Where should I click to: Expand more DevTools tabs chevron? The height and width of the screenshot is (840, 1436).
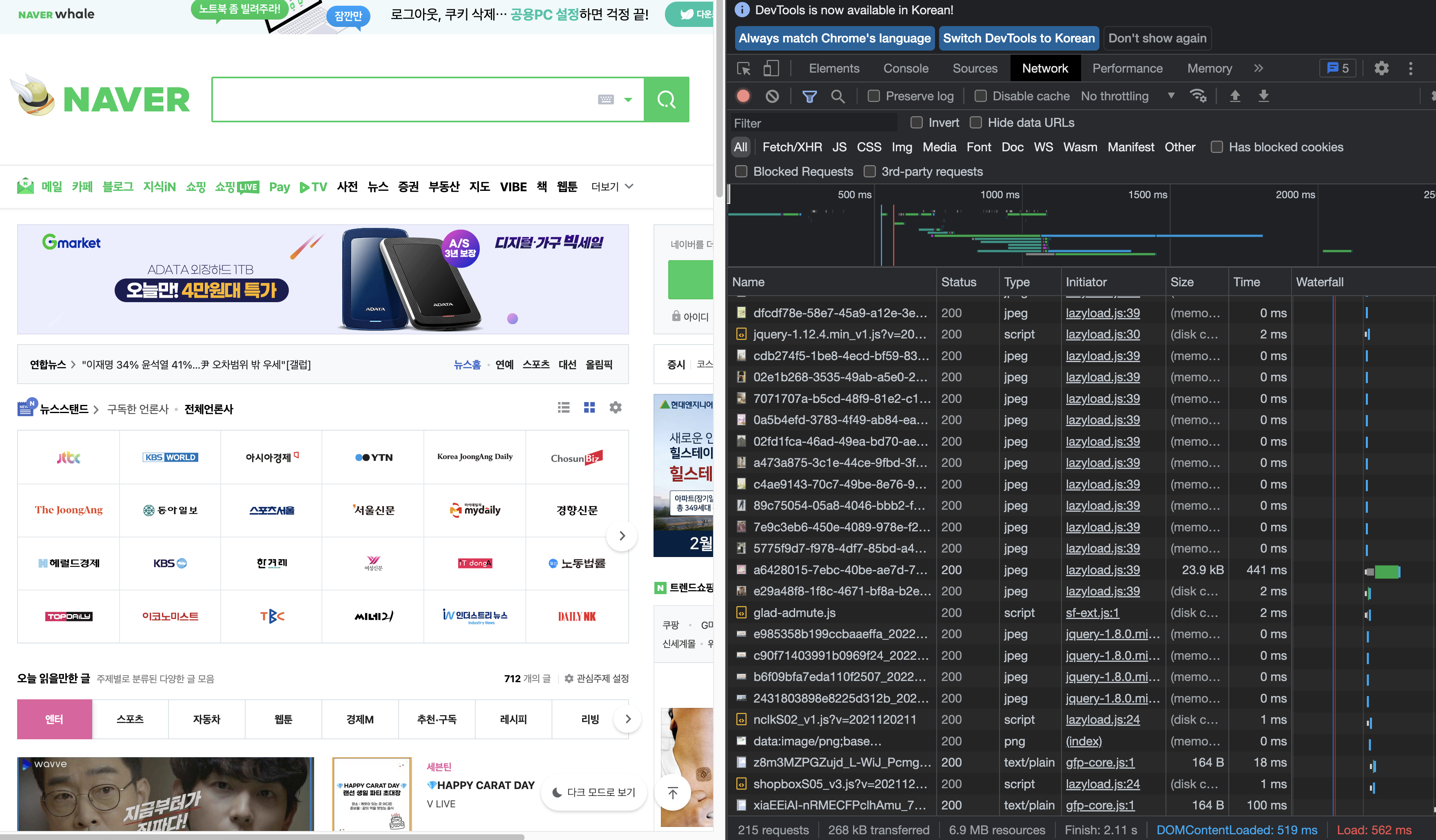[x=1258, y=69]
